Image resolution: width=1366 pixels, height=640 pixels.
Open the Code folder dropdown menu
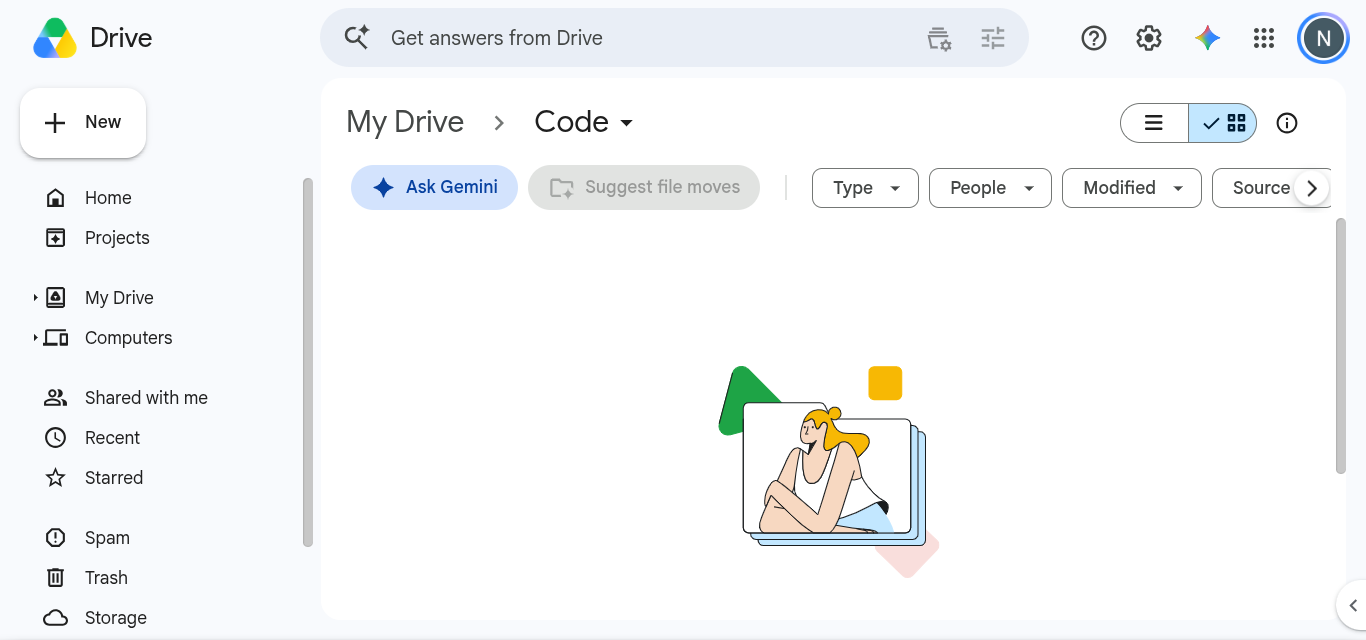(584, 122)
